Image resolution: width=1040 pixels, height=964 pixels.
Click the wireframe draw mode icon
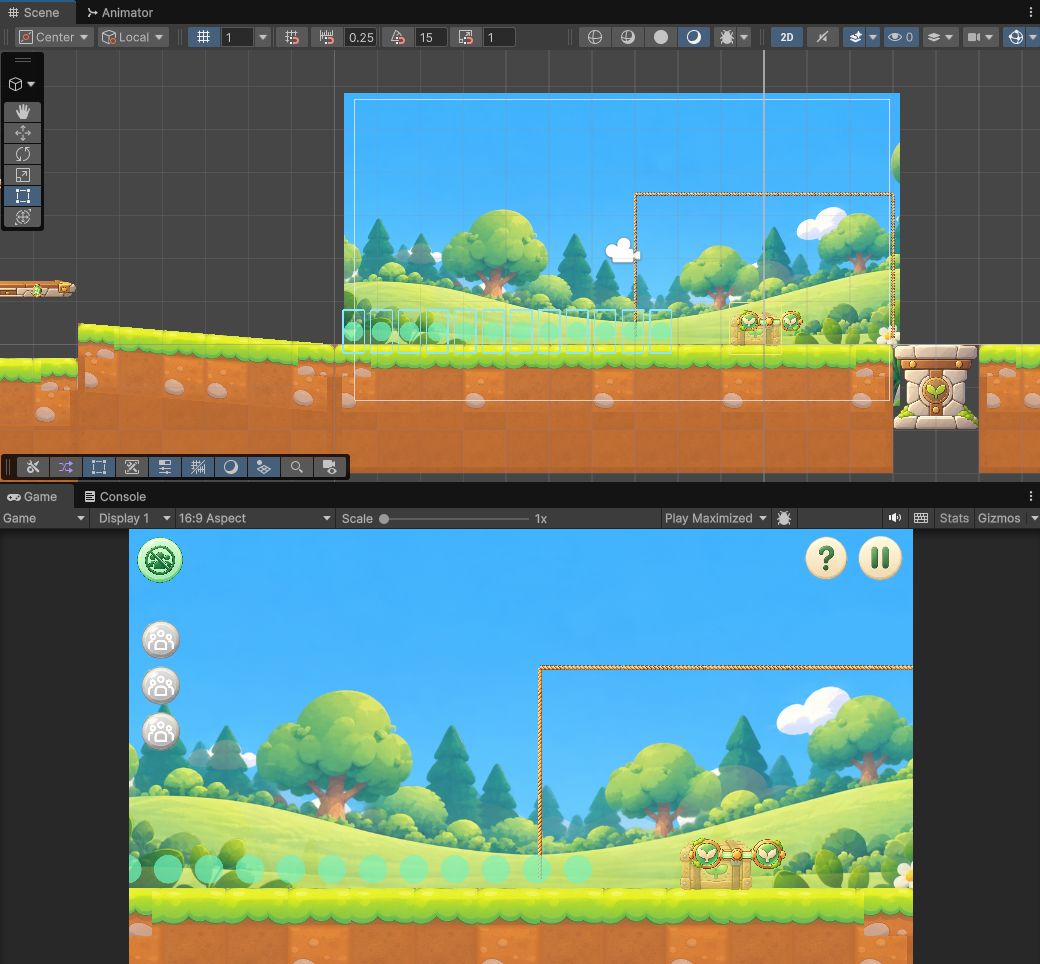coord(595,37)
